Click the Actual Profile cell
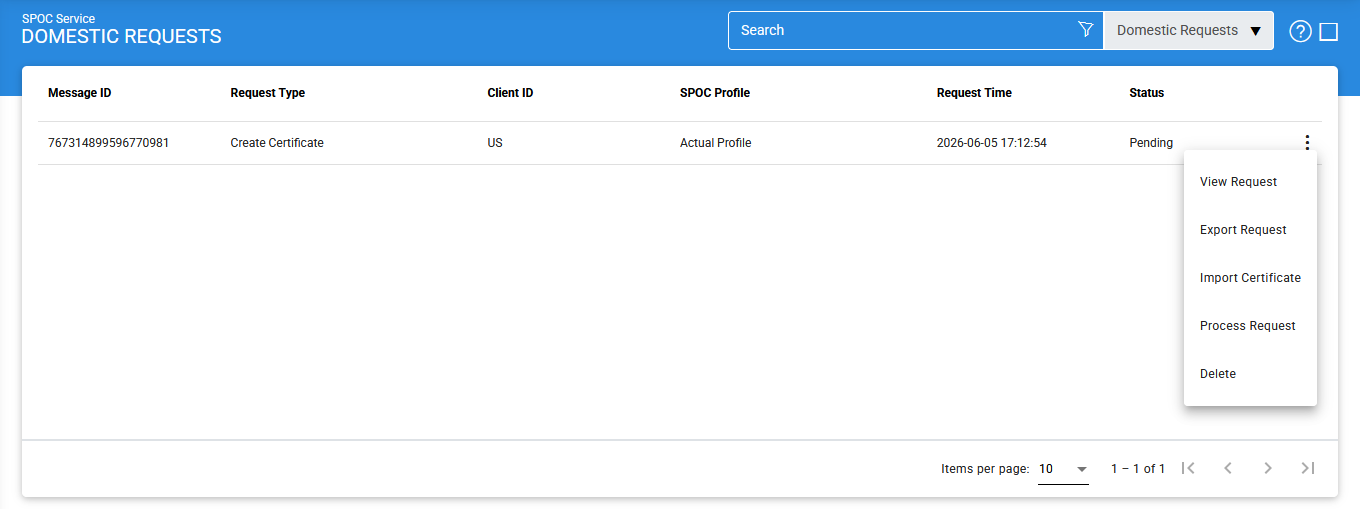The image size is (1360, 509). (715, 143)
